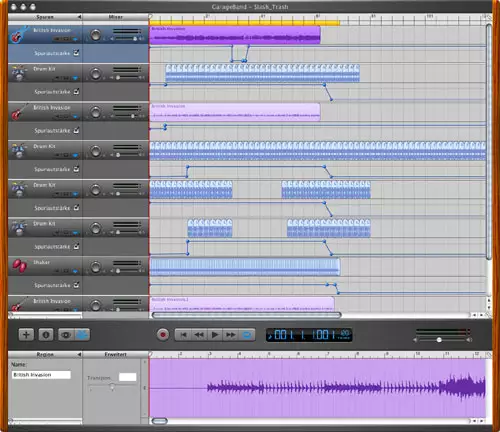
Task: Click the transpose slider under Erweitert
Action: 112,386
